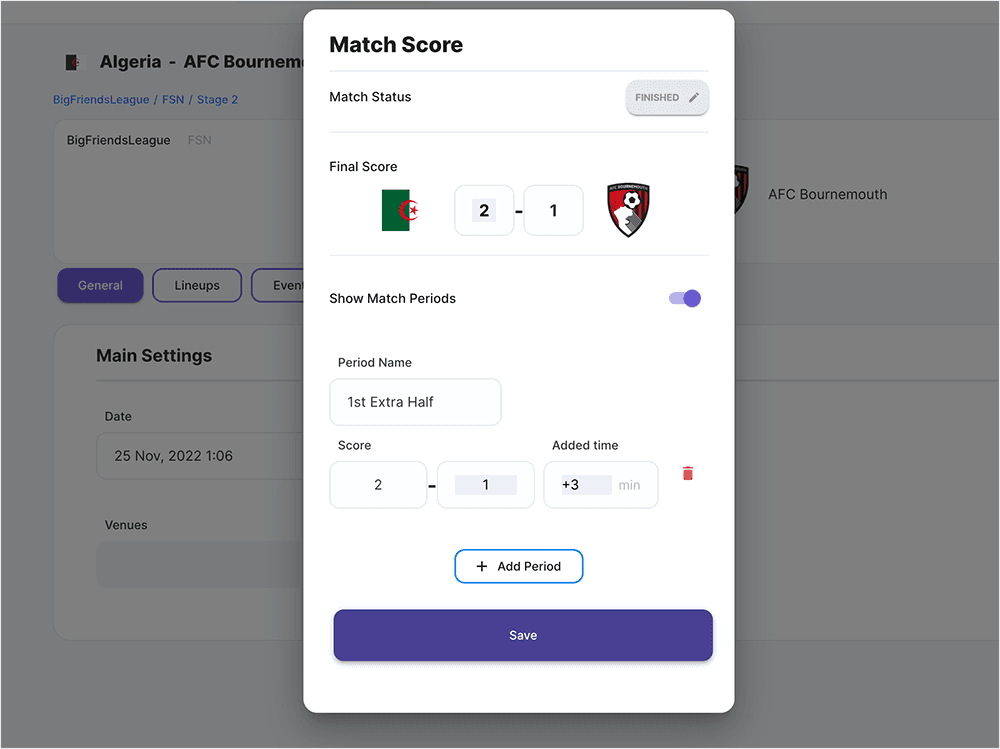Click the Algeria flag in Final Score

pyautogui.click(x=400, y=210)
